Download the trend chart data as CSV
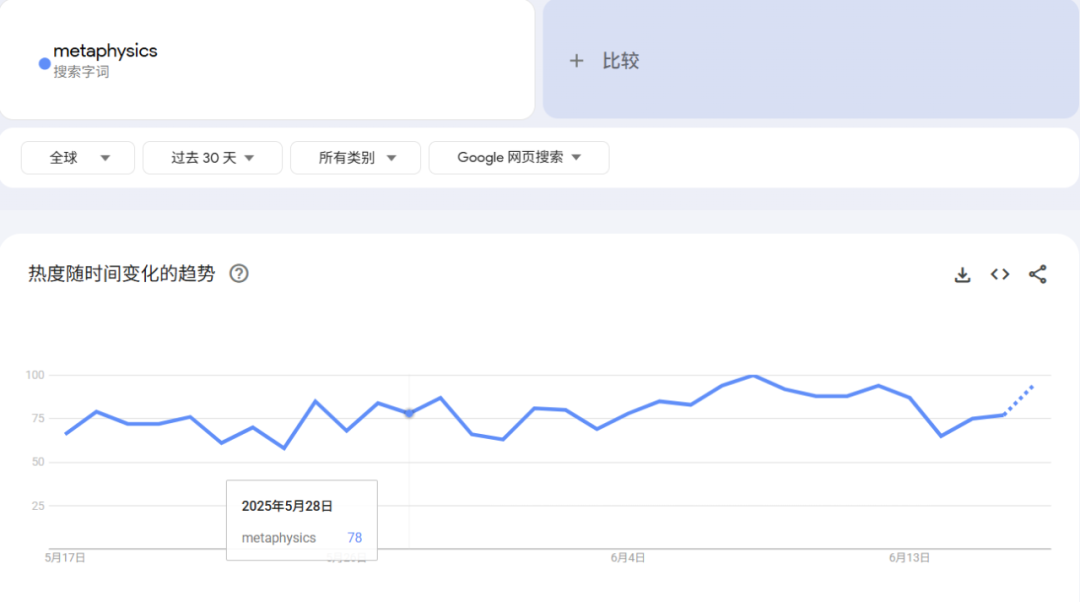Viewport: 1080px width, 602px height. click(x=962, y=275)
